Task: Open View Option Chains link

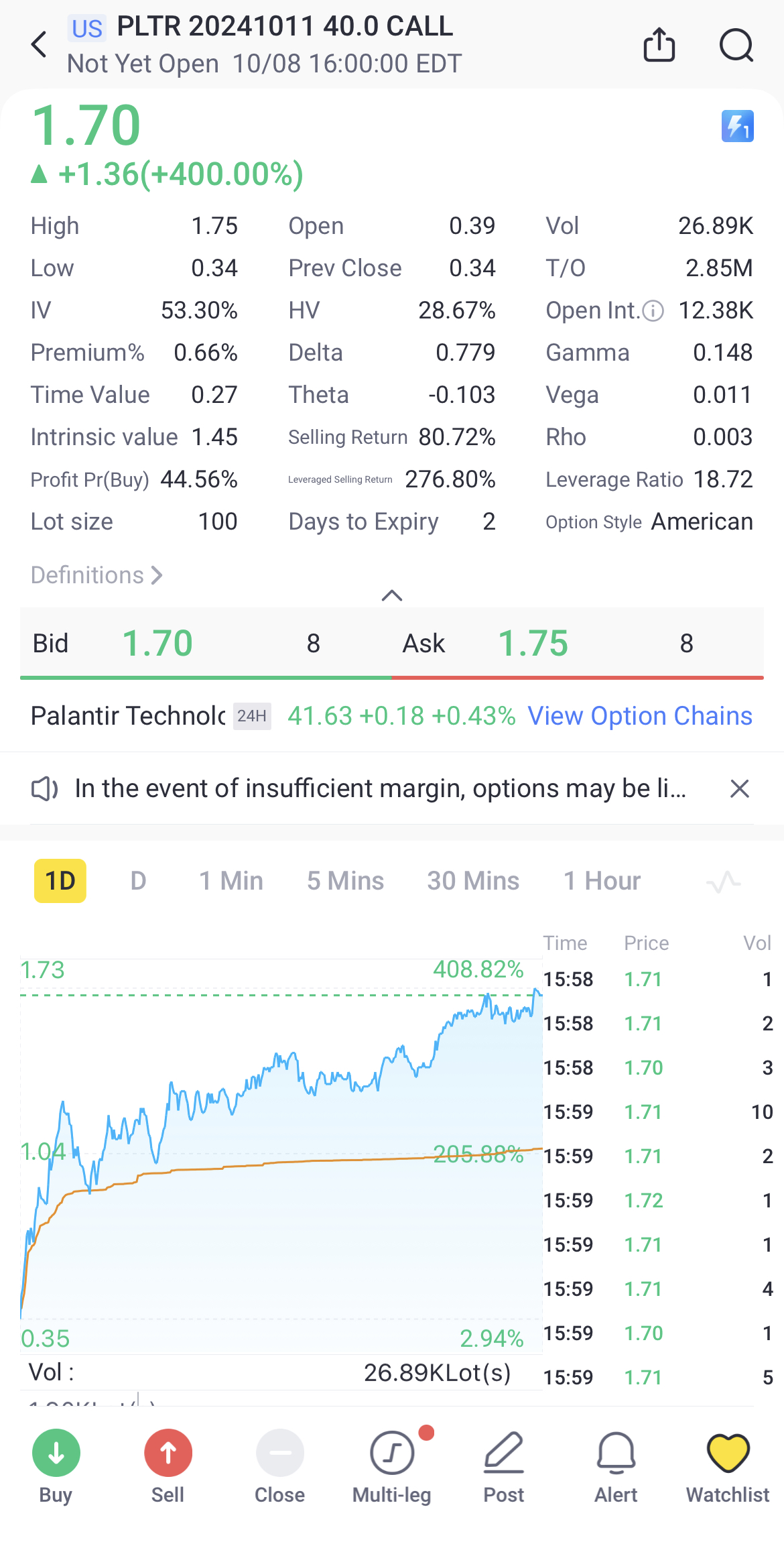Action: pyautogui.click(x=640, y=716)
